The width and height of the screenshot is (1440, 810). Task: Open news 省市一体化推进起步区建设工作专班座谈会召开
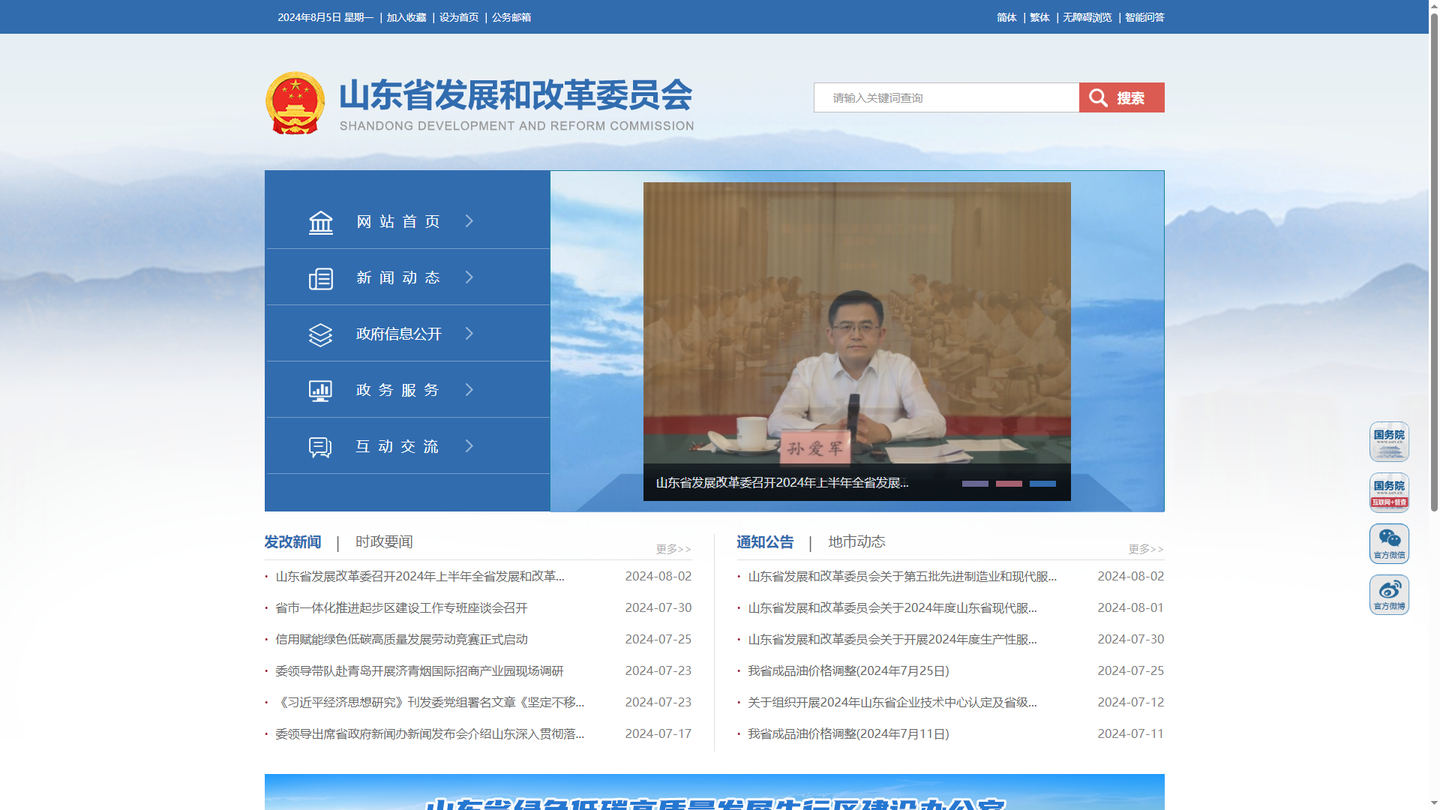(401, 608)
